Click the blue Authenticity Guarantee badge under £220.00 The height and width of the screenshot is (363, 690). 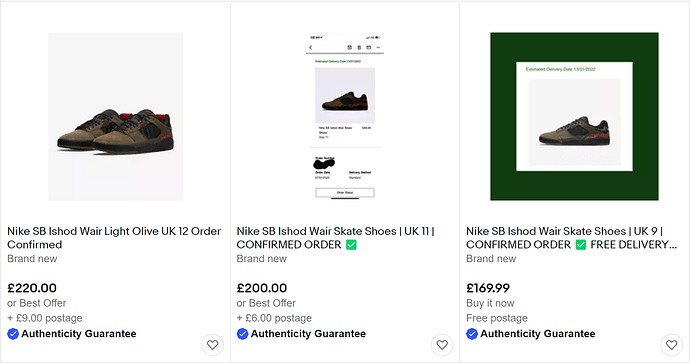click(13, 334)
